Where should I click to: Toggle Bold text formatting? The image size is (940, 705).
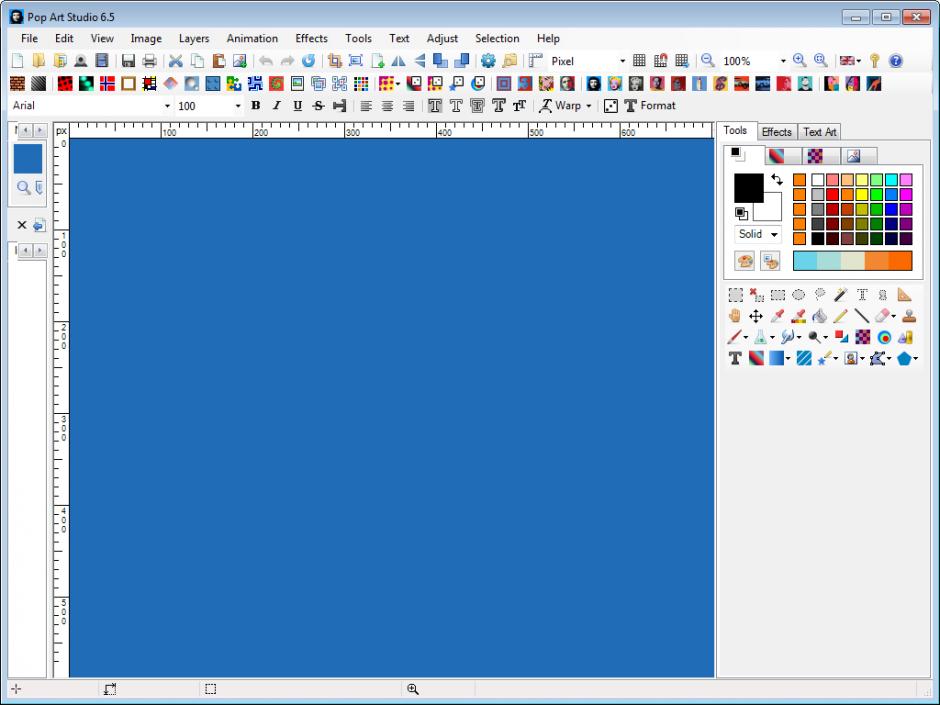pos(256,105)
